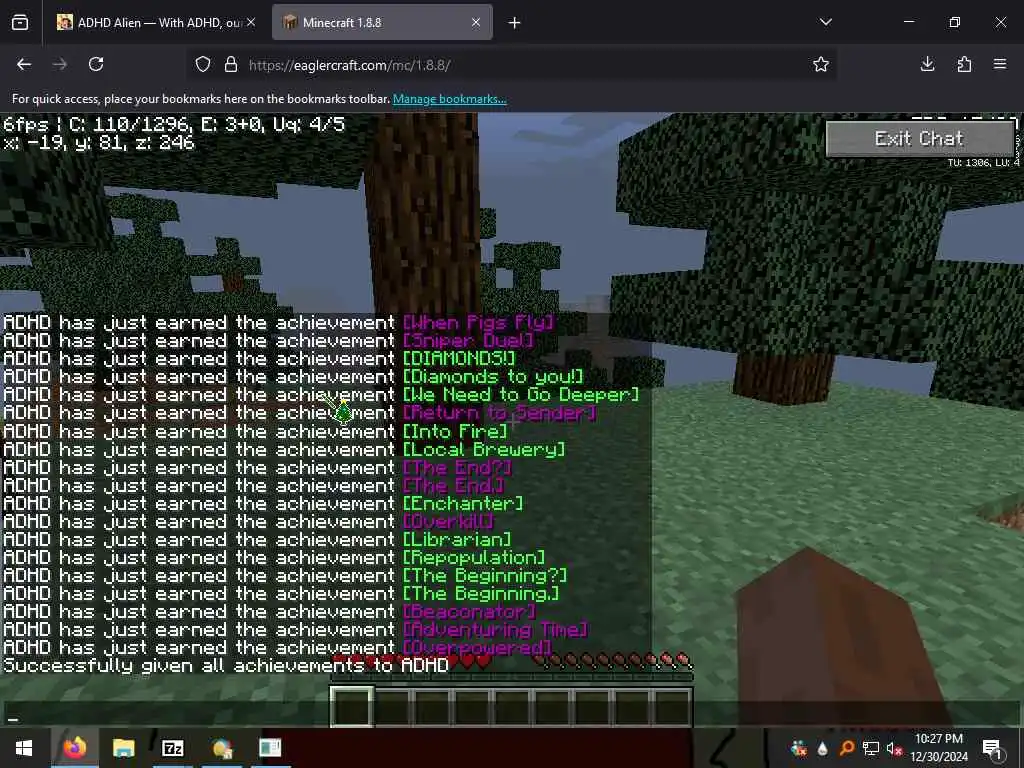This screenshot has width=1024, height=768.
Task: Switch to ADHD Alien tab
Action: point(155,22)
